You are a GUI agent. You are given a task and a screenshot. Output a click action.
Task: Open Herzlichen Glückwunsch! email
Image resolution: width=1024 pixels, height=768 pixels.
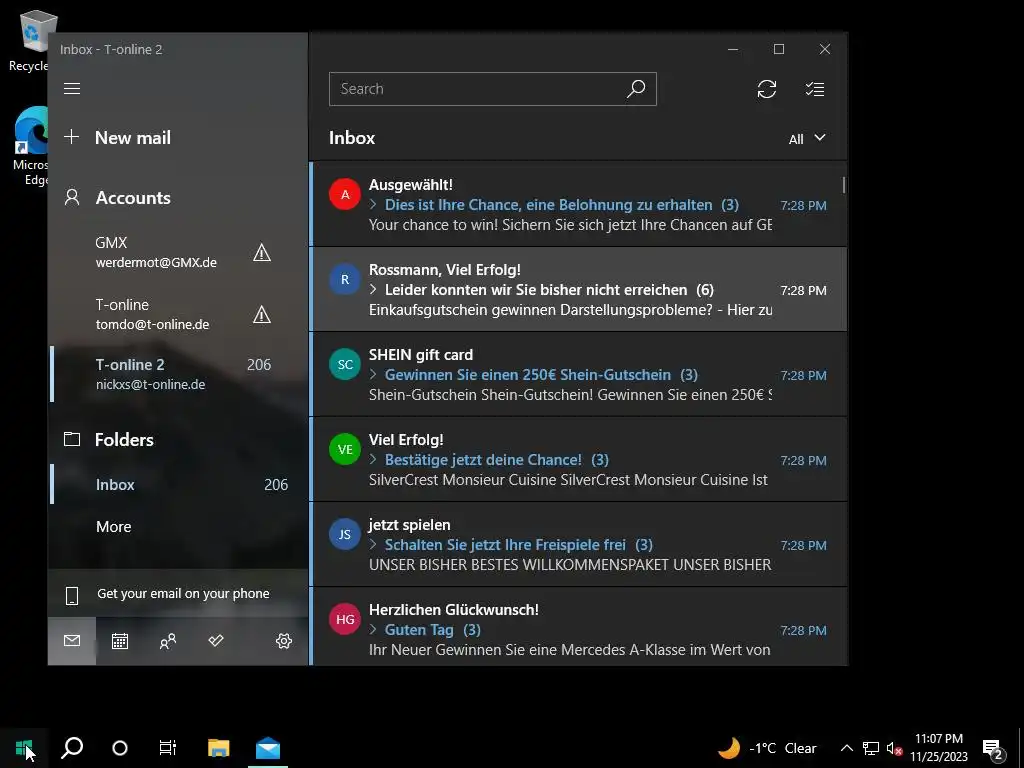[579, 627]
